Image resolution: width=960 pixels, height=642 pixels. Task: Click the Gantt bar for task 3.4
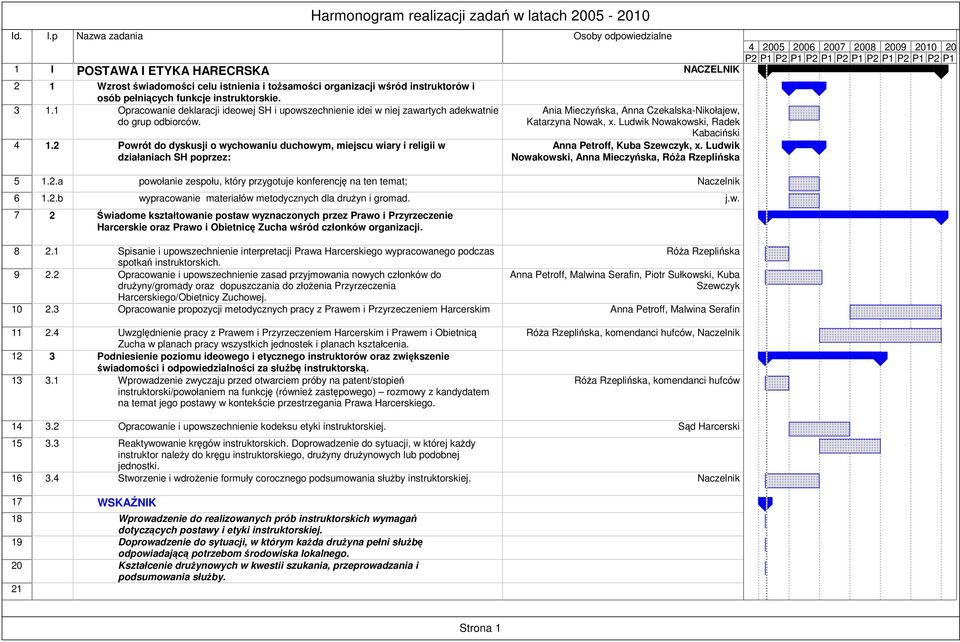click(792, 480)
